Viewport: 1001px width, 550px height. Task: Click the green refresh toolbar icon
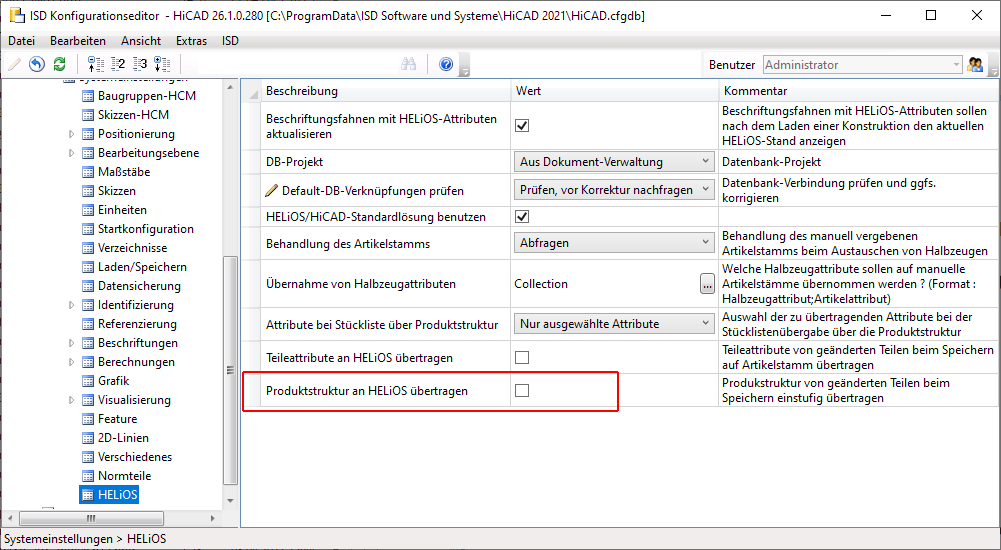click(59, 64)
